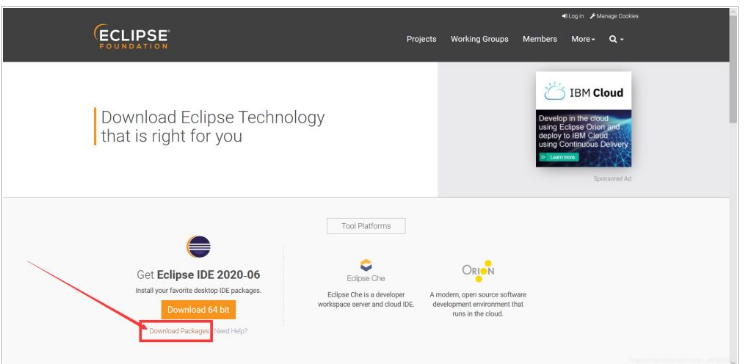Click the Eclipse Foundation logo
This screenshot has height=364, width=748.
click(131, 37)
